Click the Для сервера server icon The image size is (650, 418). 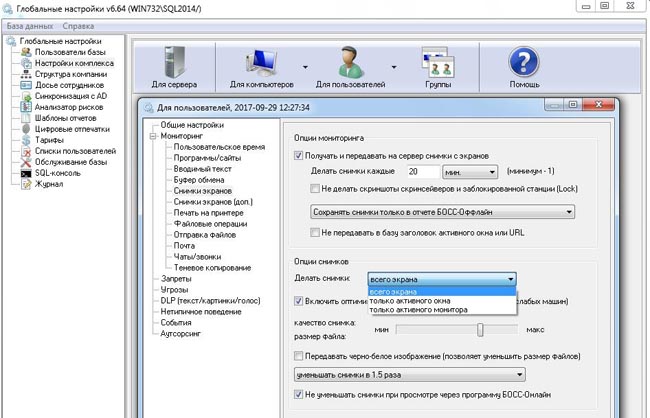pos(175,62)
